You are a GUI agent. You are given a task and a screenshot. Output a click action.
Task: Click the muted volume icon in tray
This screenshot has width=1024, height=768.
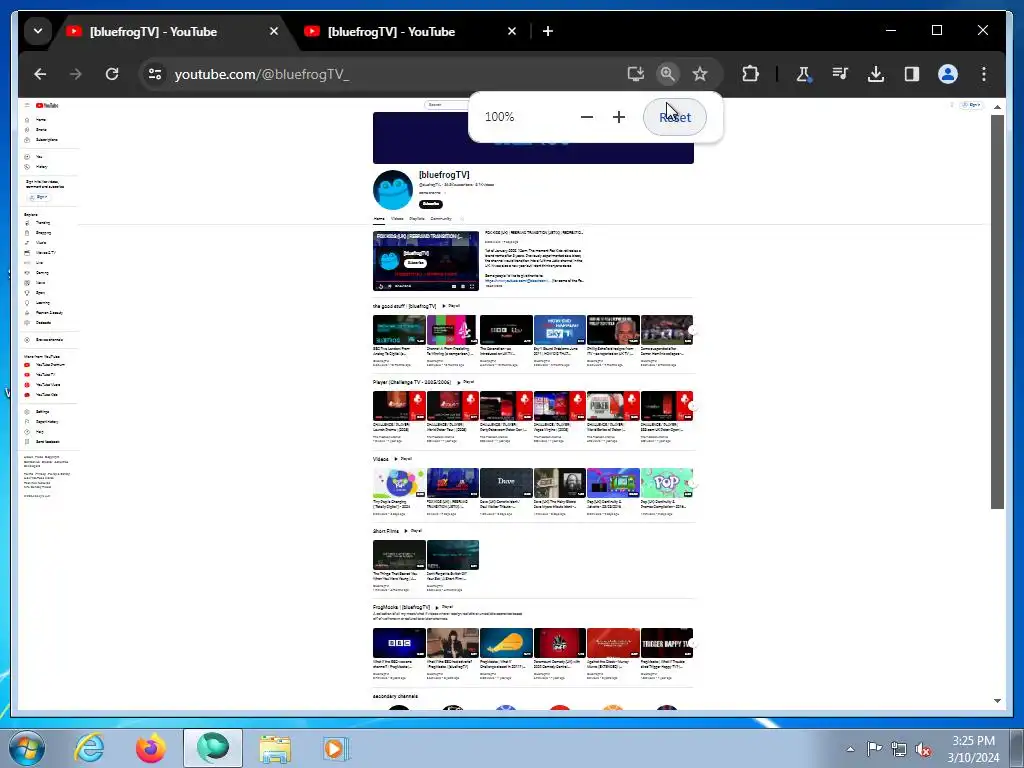(923, 750)
